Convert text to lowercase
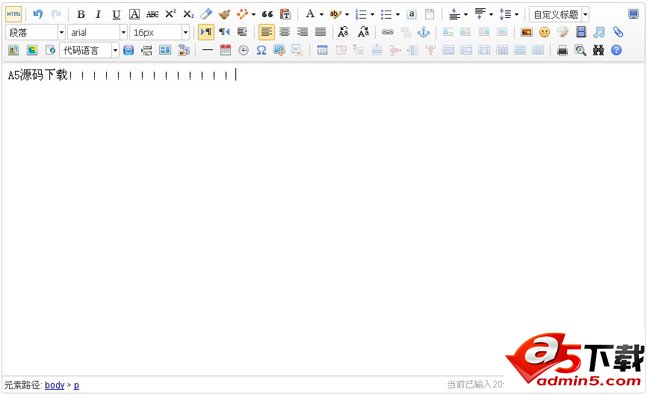Image resolution: width=650 pixels, height=395 pixels. coord(363,32)
